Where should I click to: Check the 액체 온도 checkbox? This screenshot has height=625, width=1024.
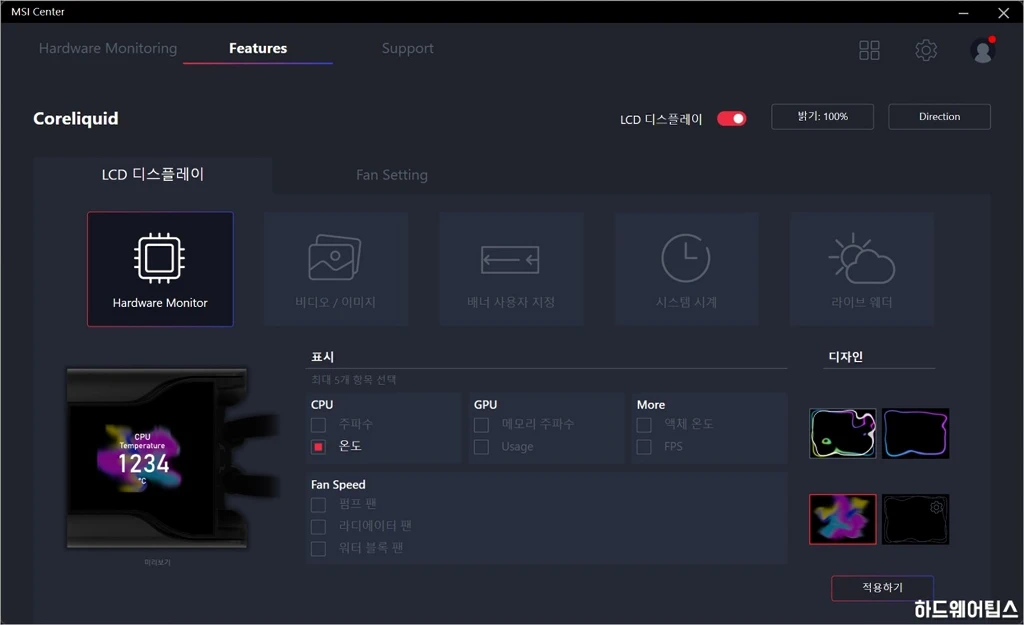click(x=644, y=425)
